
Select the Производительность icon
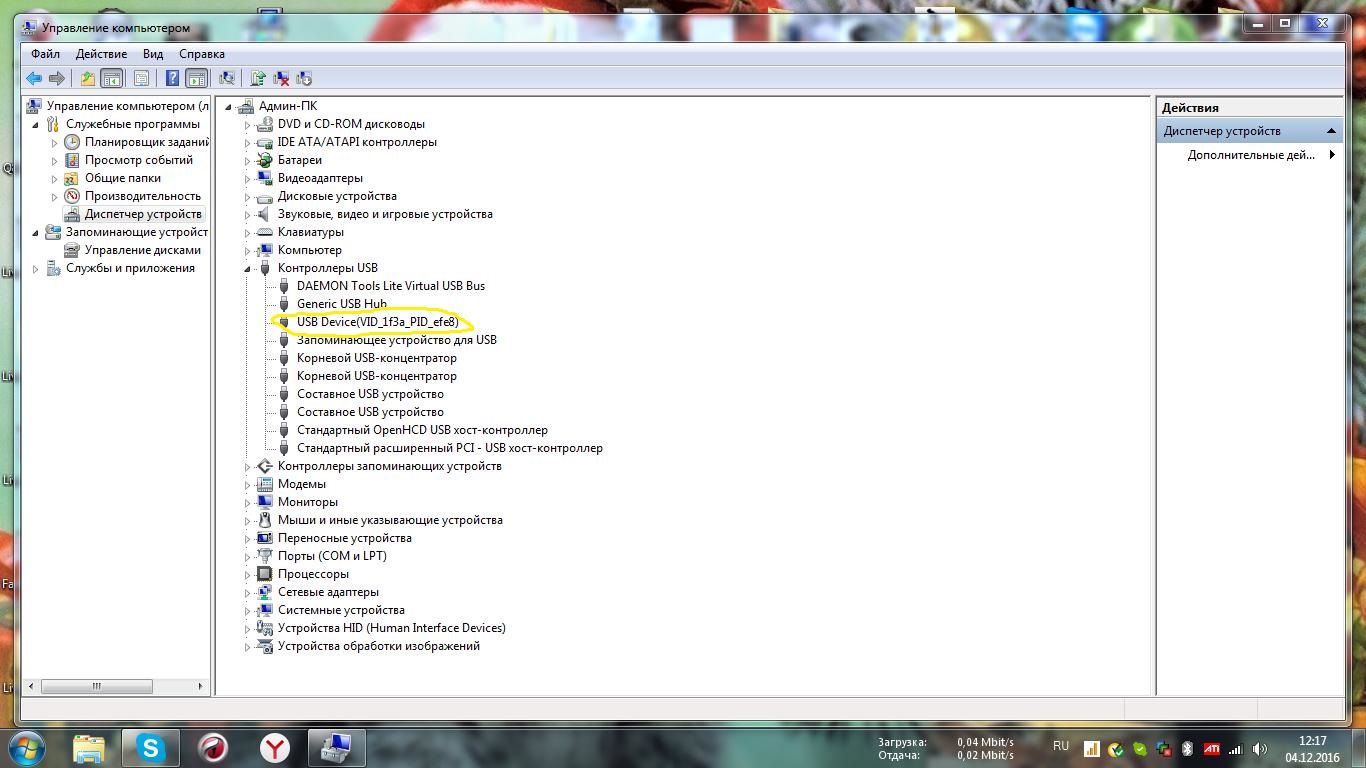tap(72, 196)
